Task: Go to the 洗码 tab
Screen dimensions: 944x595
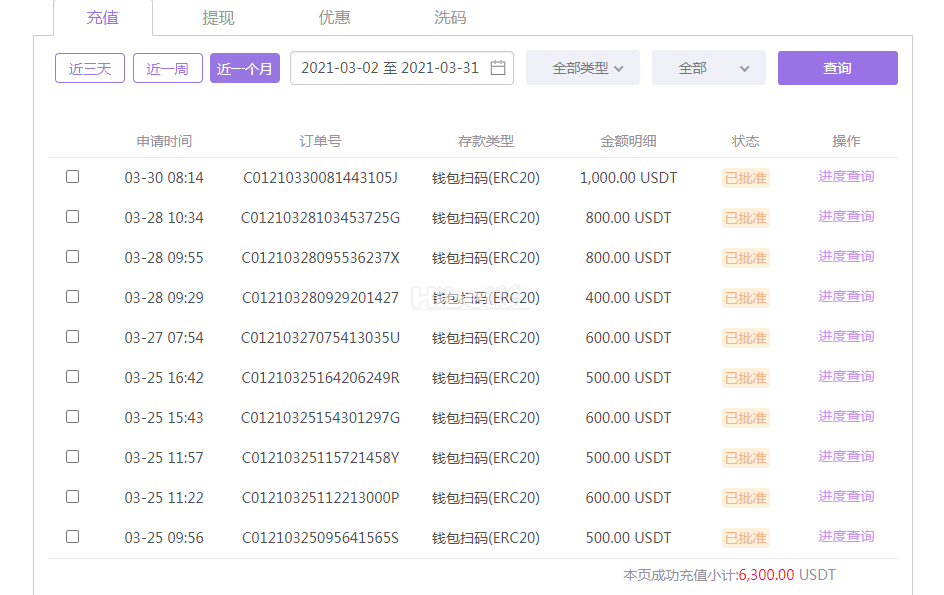Action: 450,18
